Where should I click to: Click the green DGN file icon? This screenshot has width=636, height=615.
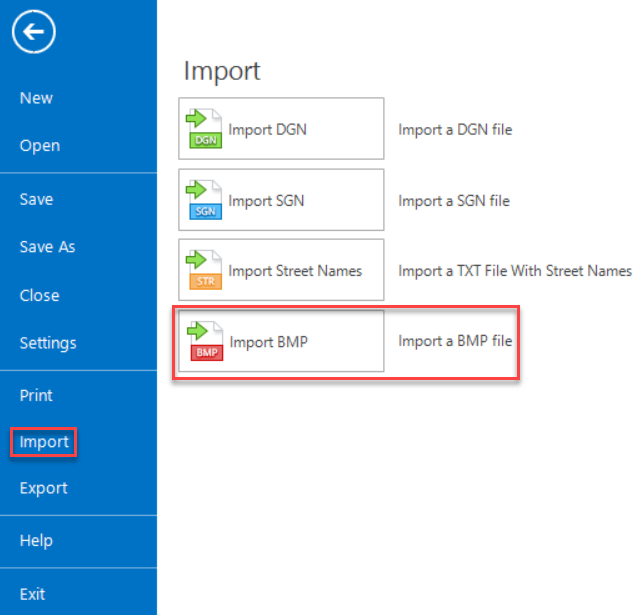coord(204,129)
